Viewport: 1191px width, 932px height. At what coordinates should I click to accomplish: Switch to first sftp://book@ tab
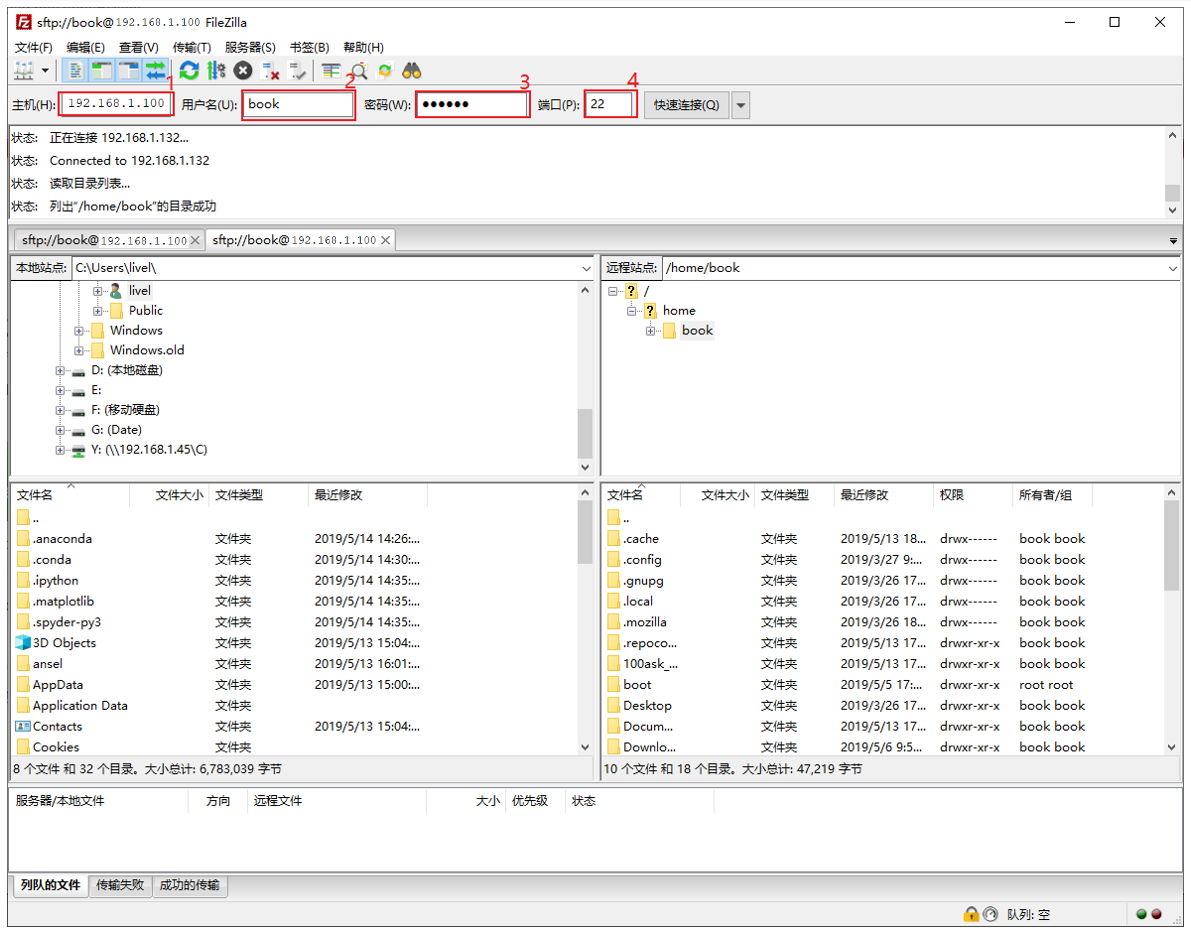click(104, 240)
